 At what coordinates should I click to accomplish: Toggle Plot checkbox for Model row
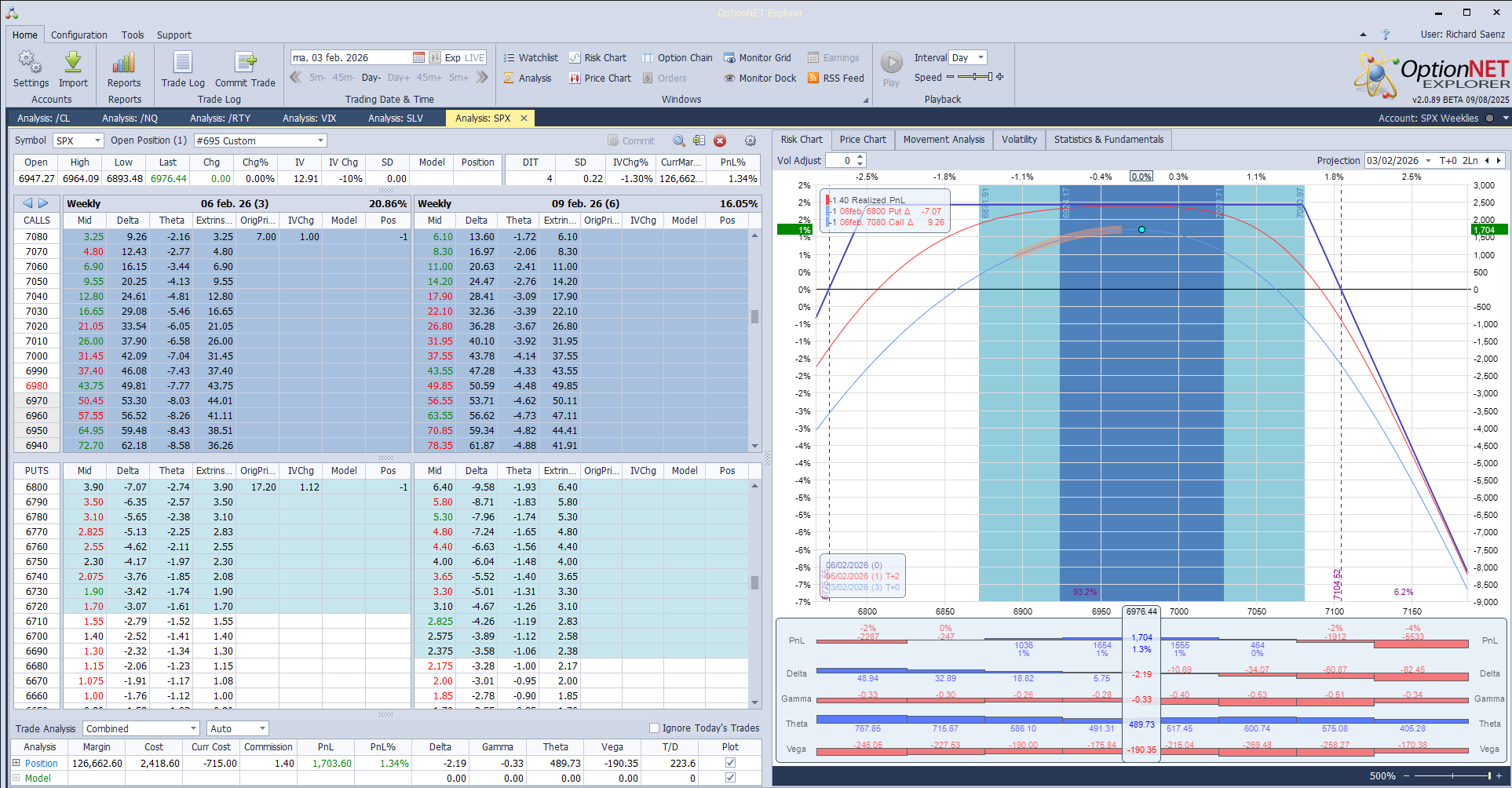(x=731, y=778)
